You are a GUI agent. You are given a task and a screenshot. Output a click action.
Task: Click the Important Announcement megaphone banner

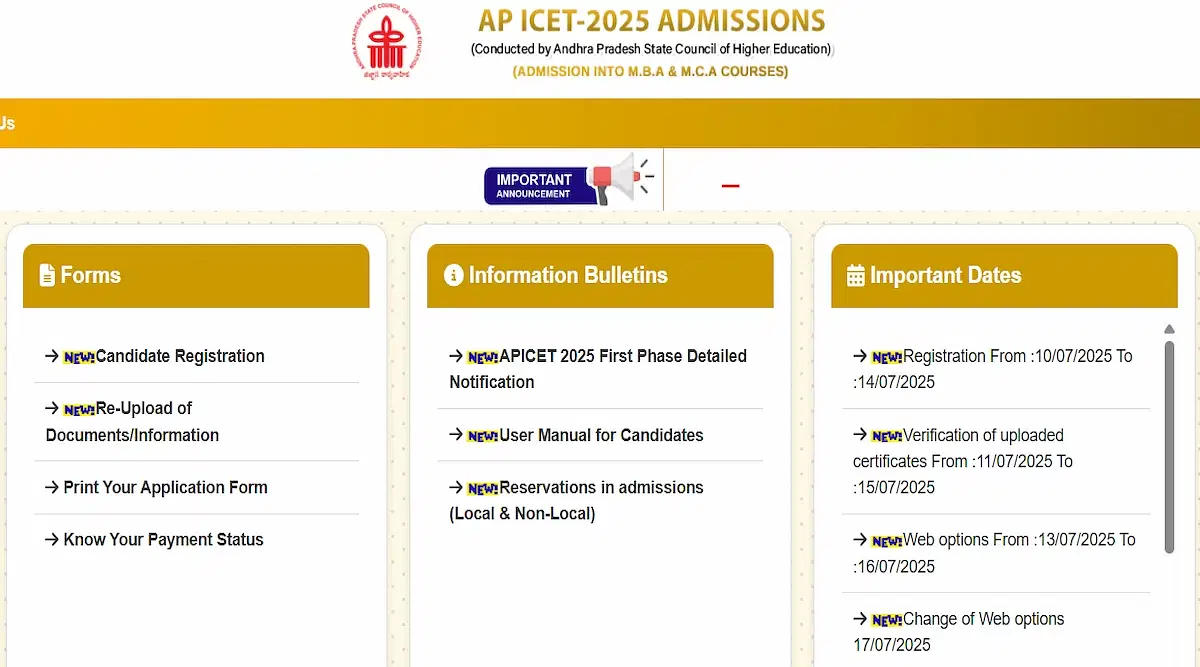(568, 181)
